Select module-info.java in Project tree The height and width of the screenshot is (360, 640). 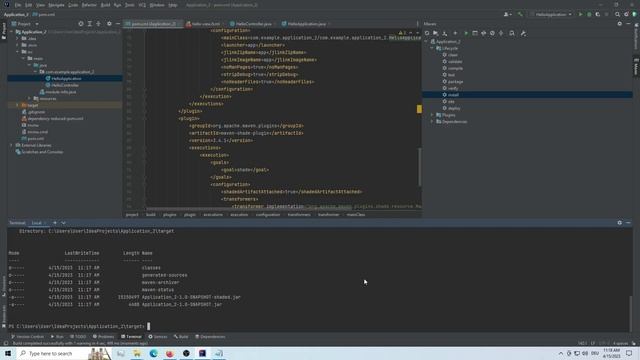(60, 92)
